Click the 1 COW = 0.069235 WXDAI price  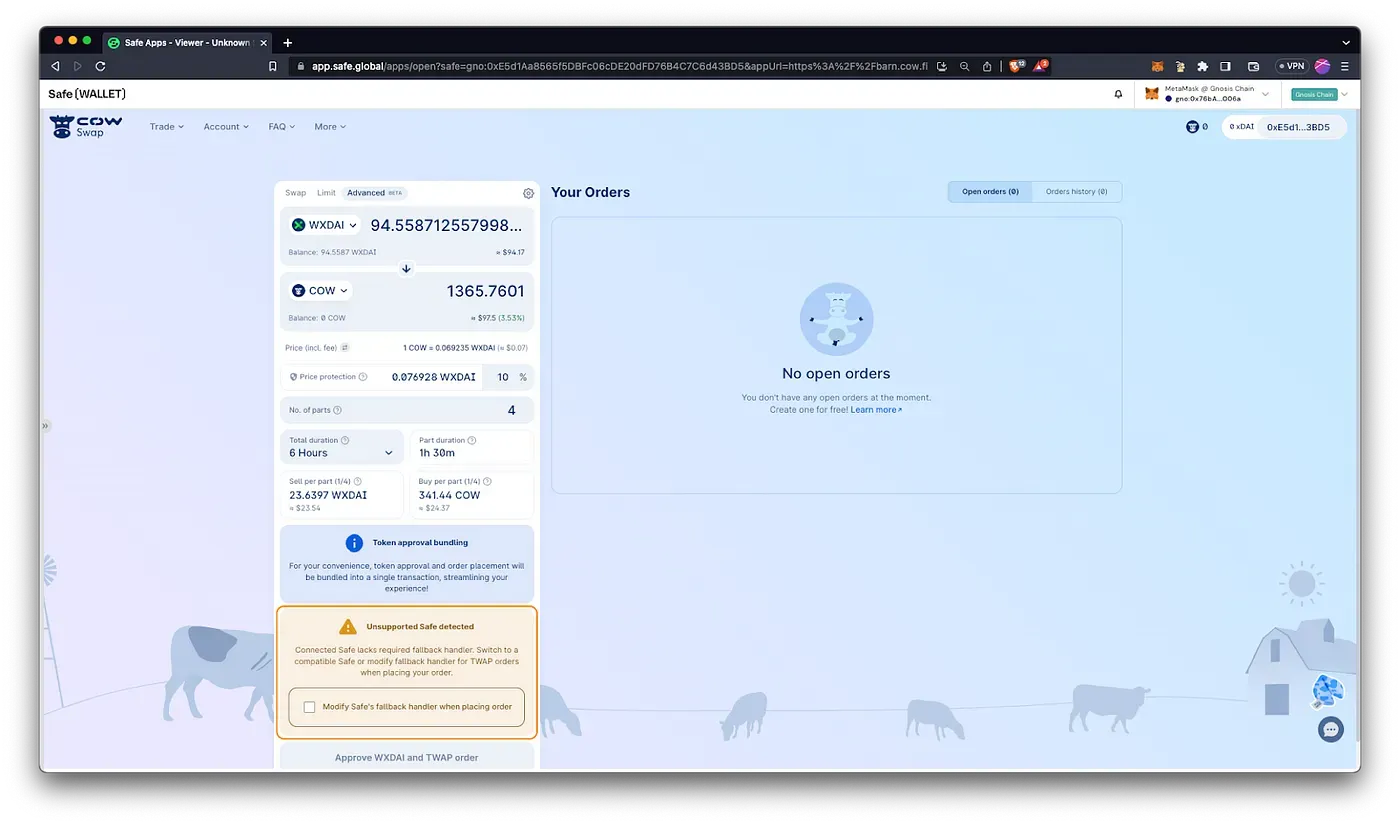[x=451, y=348]
